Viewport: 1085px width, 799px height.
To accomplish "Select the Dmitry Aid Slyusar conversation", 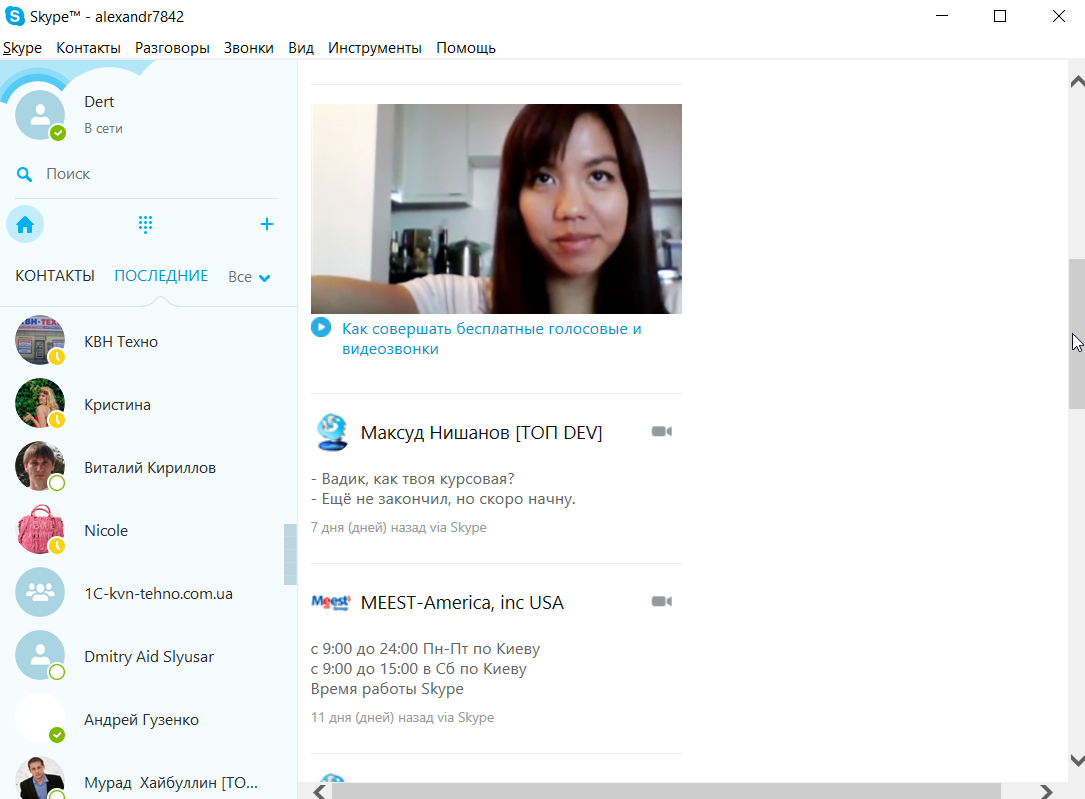I will click(x=142, y=655).
